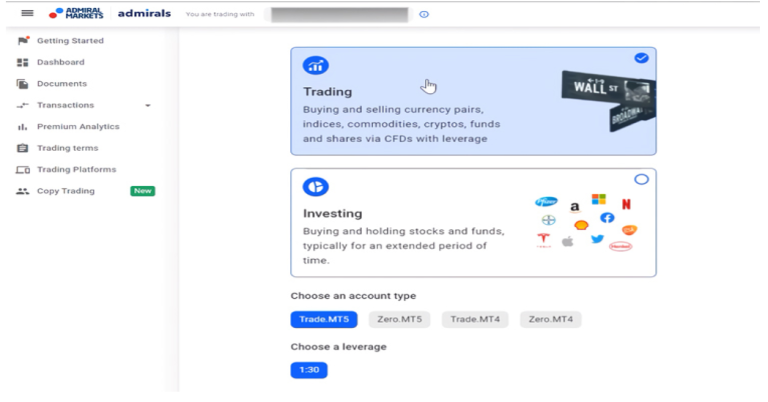
Task: Click the blue Trading chart icon
Action: coord(315,65)
